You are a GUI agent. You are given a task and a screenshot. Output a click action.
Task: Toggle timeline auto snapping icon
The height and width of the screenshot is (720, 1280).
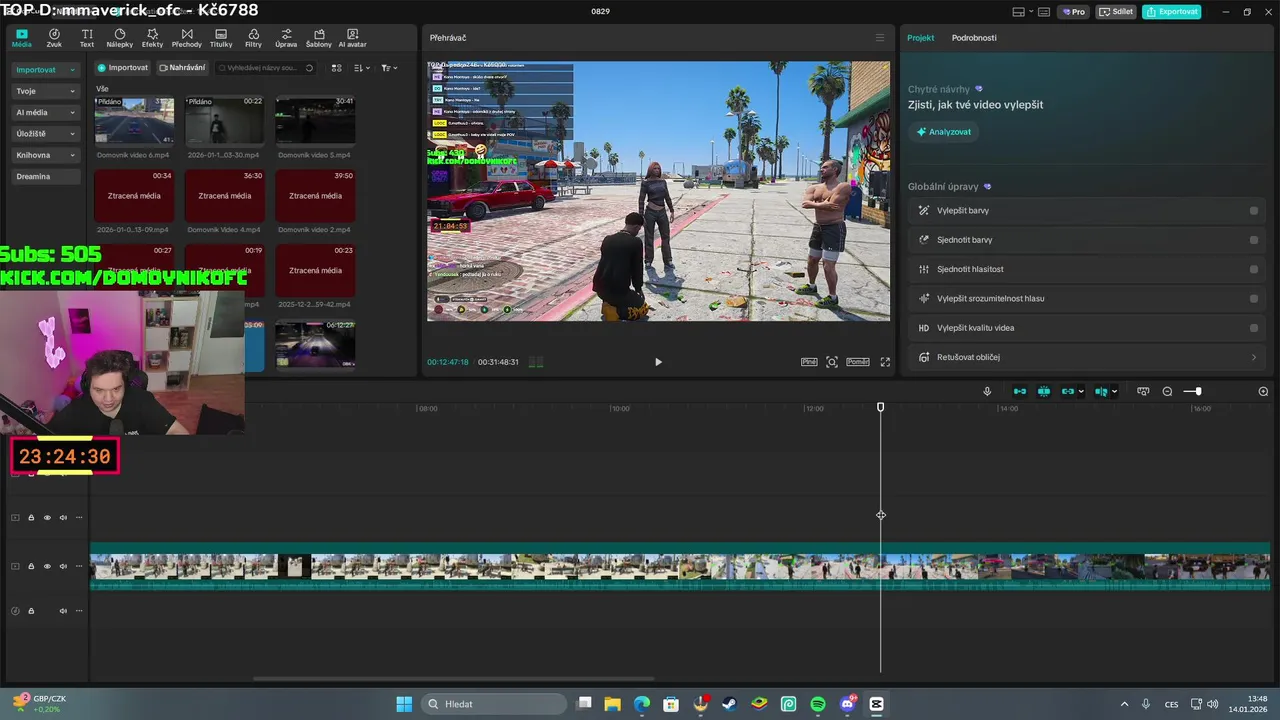point(1044,391)
